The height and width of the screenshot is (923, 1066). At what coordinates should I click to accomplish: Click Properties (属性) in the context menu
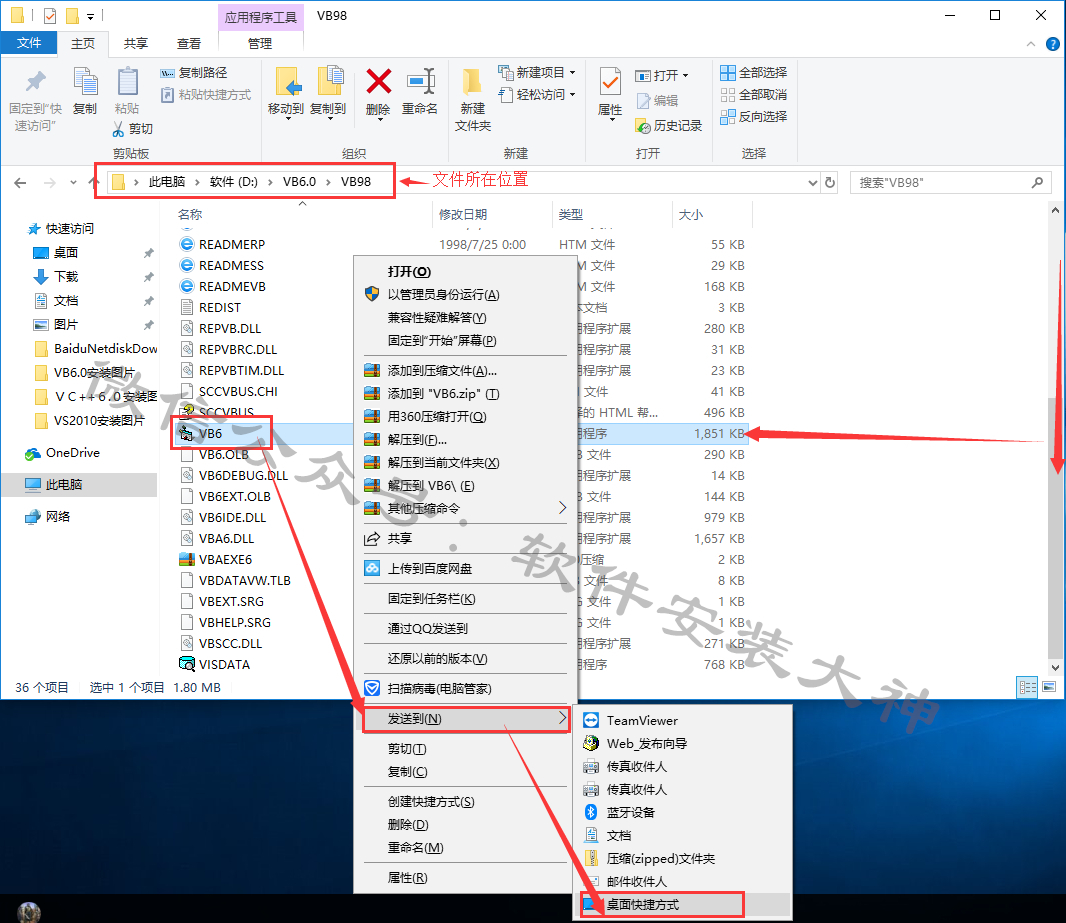point(465,878)
